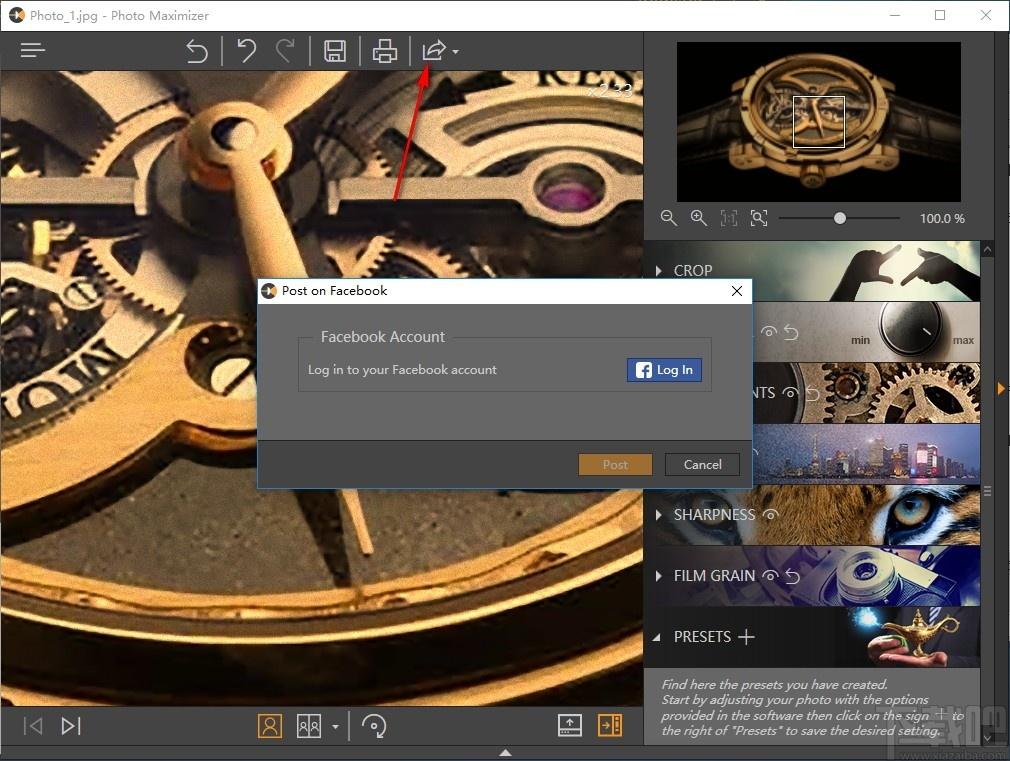Click the share export icon
This screenshot has width=1010, height=761.
[434, 50]
